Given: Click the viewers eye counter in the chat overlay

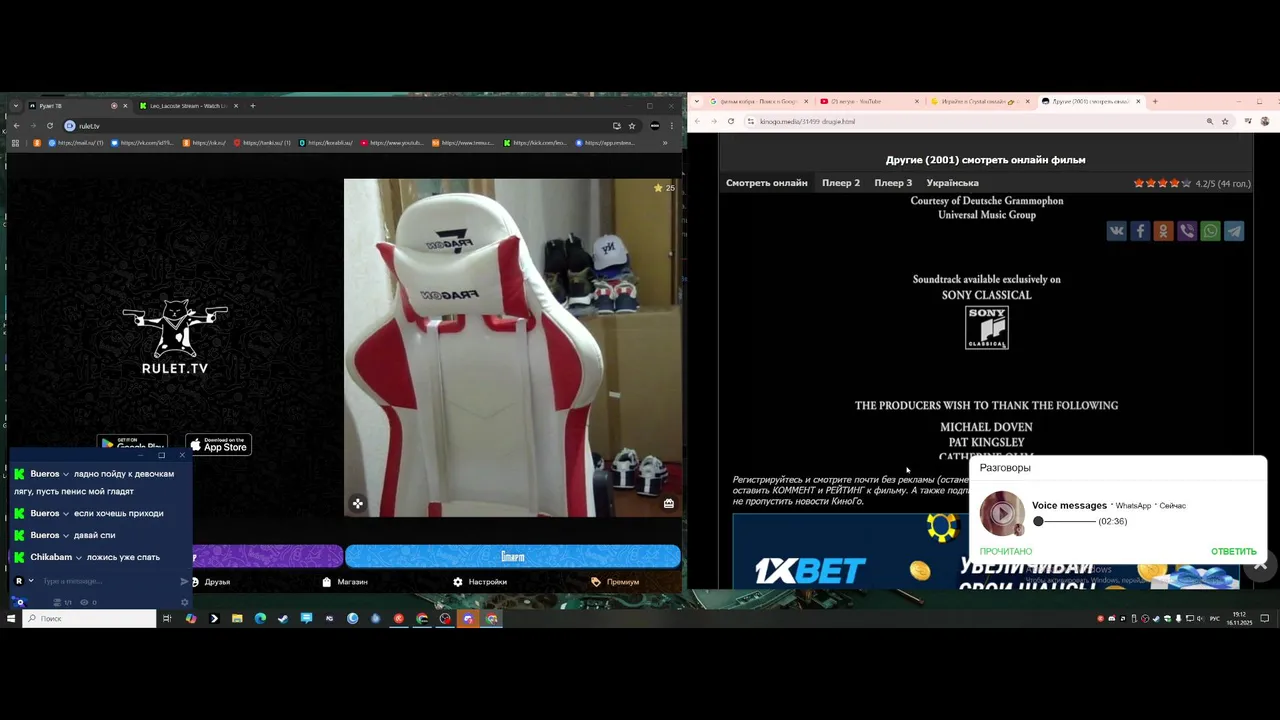Looking at the screenshot, I should [x=88, y=602].
